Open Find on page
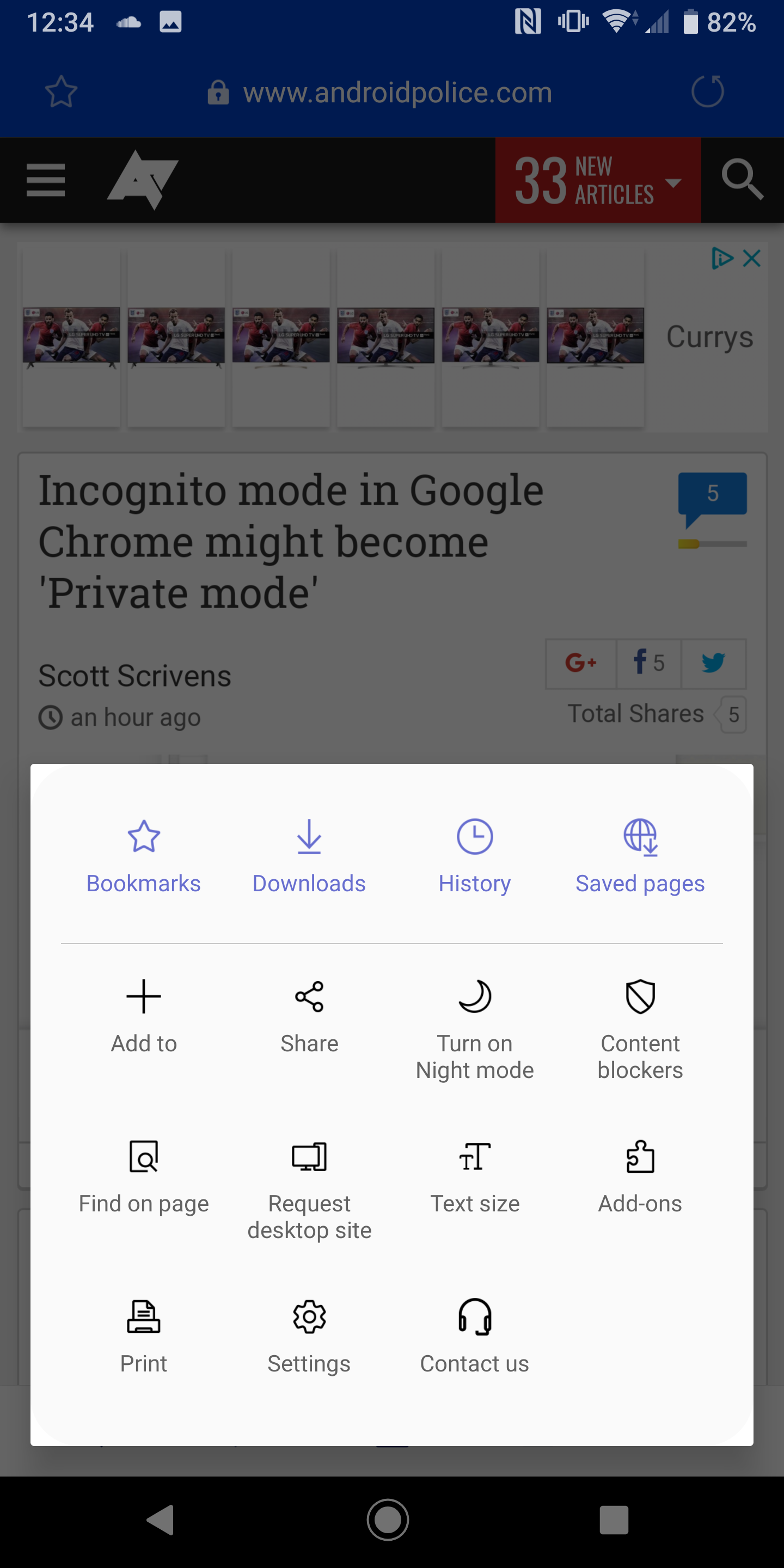This screenshot has height=1568, width=784. tap(144, 1157)
